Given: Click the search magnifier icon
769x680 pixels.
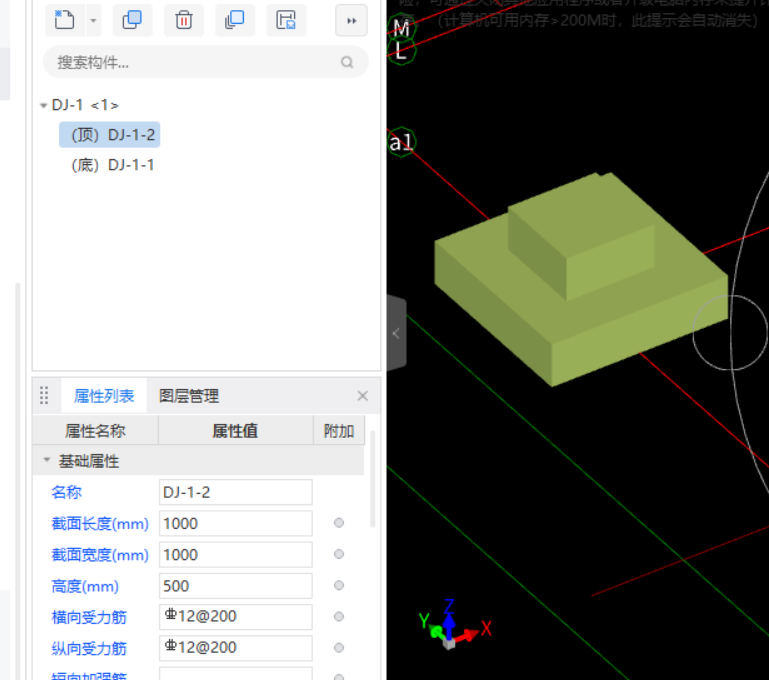Looking at the screenshot, I should point(347,62).
